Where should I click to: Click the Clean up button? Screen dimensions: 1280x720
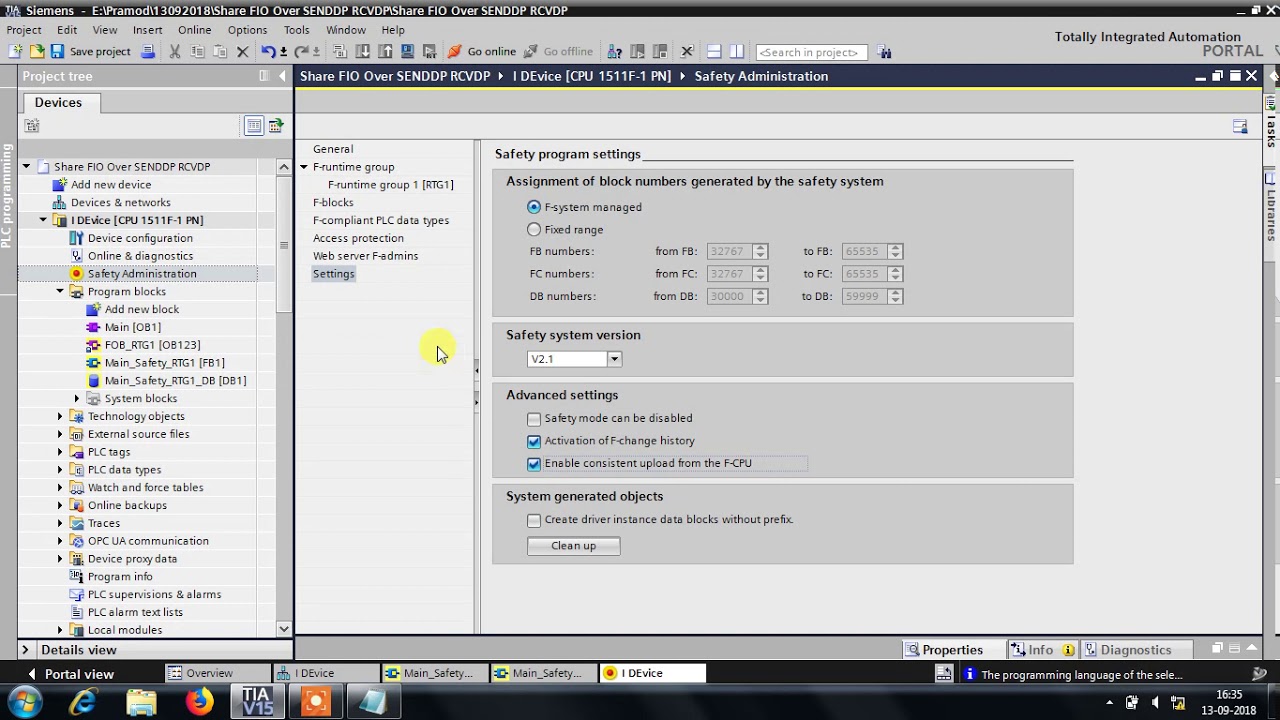tap(573, 546)
